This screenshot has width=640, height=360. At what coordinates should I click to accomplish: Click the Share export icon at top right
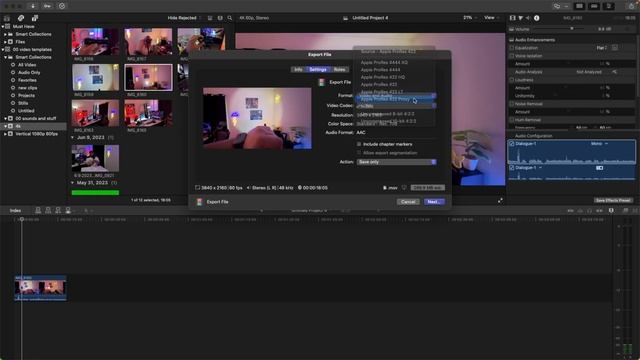click(632, 6)
